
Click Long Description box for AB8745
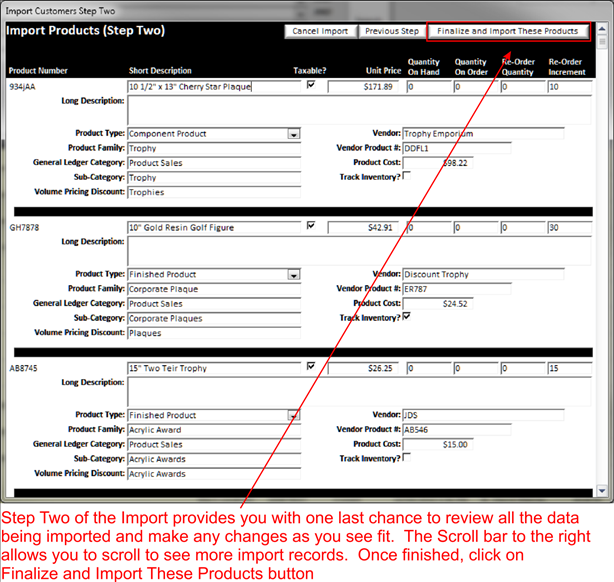[359, 392]
